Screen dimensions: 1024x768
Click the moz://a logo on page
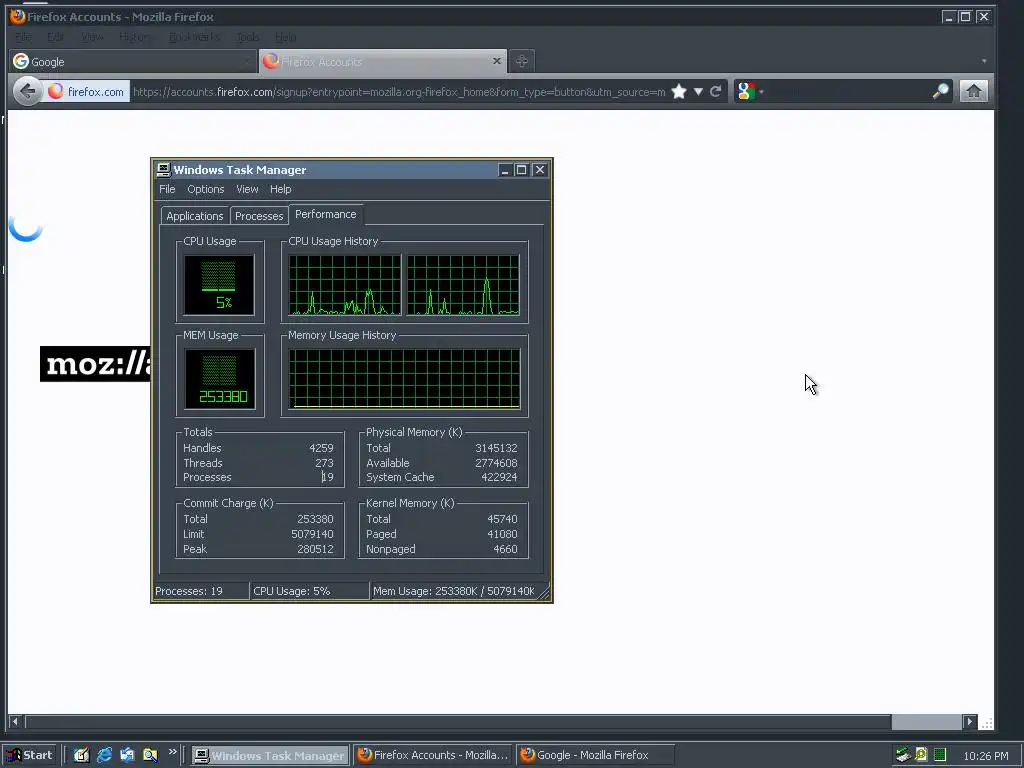[95, 364]
